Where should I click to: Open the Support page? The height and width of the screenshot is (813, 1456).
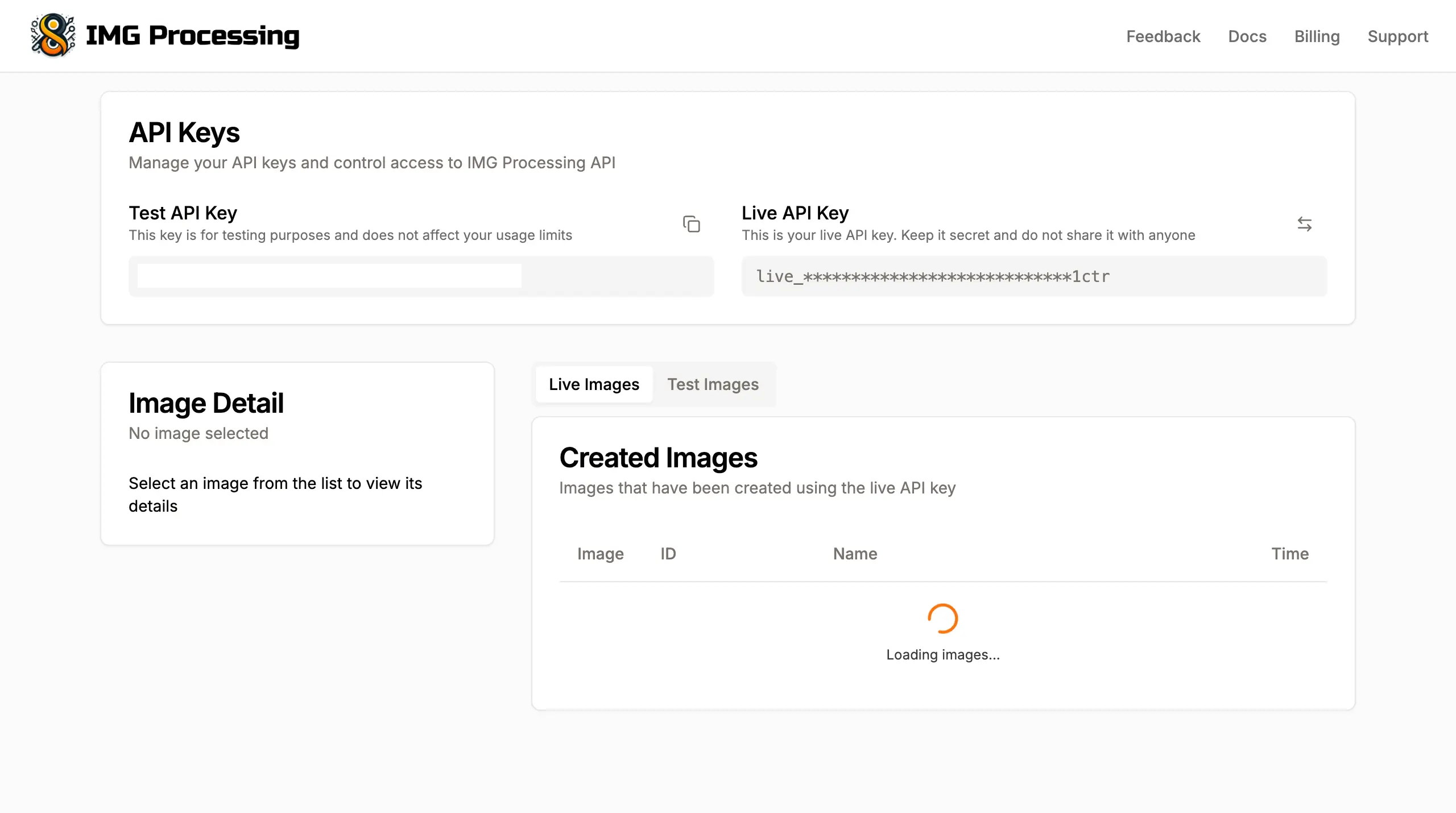(x=1397, y=36)
